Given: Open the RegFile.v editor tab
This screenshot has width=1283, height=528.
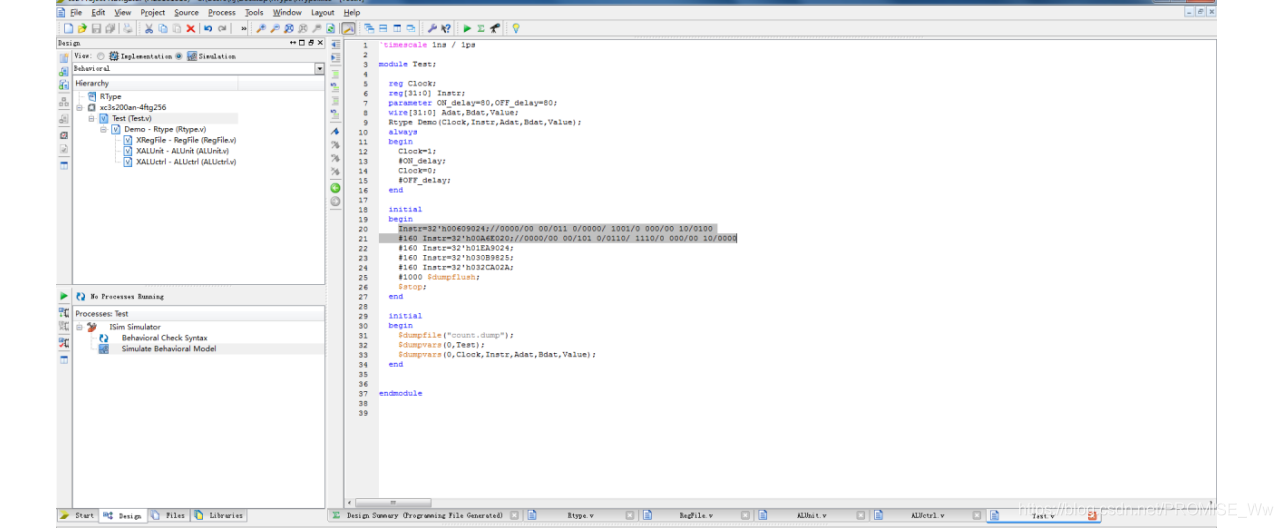Looking at the screenshot, I should click(x=695, y=515).
